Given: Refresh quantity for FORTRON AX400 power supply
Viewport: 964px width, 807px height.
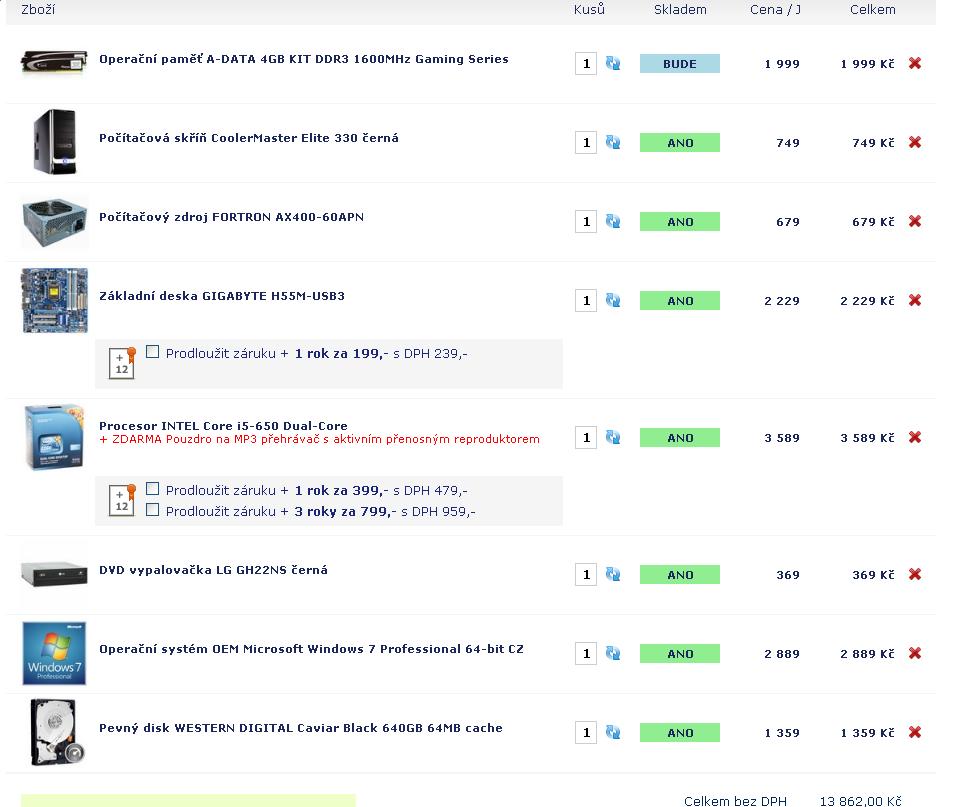Looking at the screenshot, I should click(613, 221).
